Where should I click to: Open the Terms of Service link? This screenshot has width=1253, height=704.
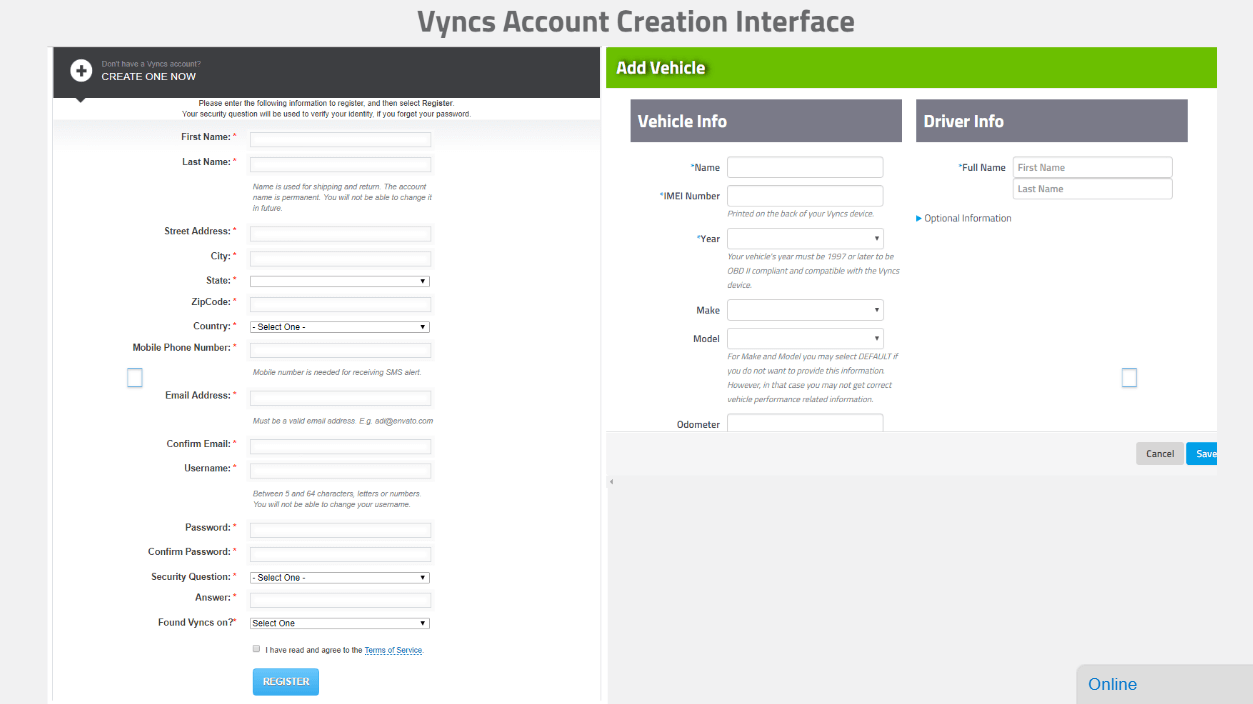[x=393, y=650]
